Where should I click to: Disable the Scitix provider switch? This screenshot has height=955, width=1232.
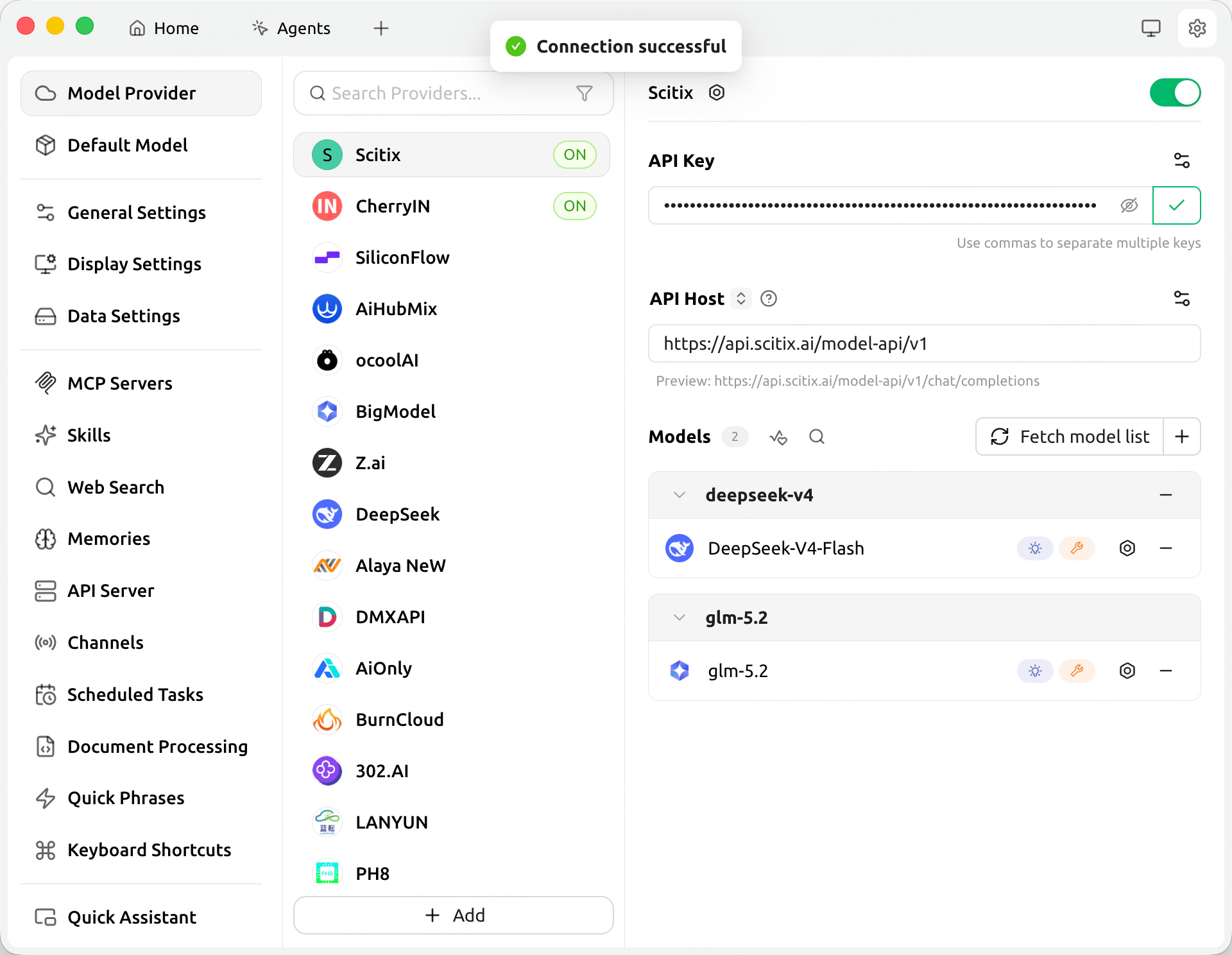tap(1175, 92)
